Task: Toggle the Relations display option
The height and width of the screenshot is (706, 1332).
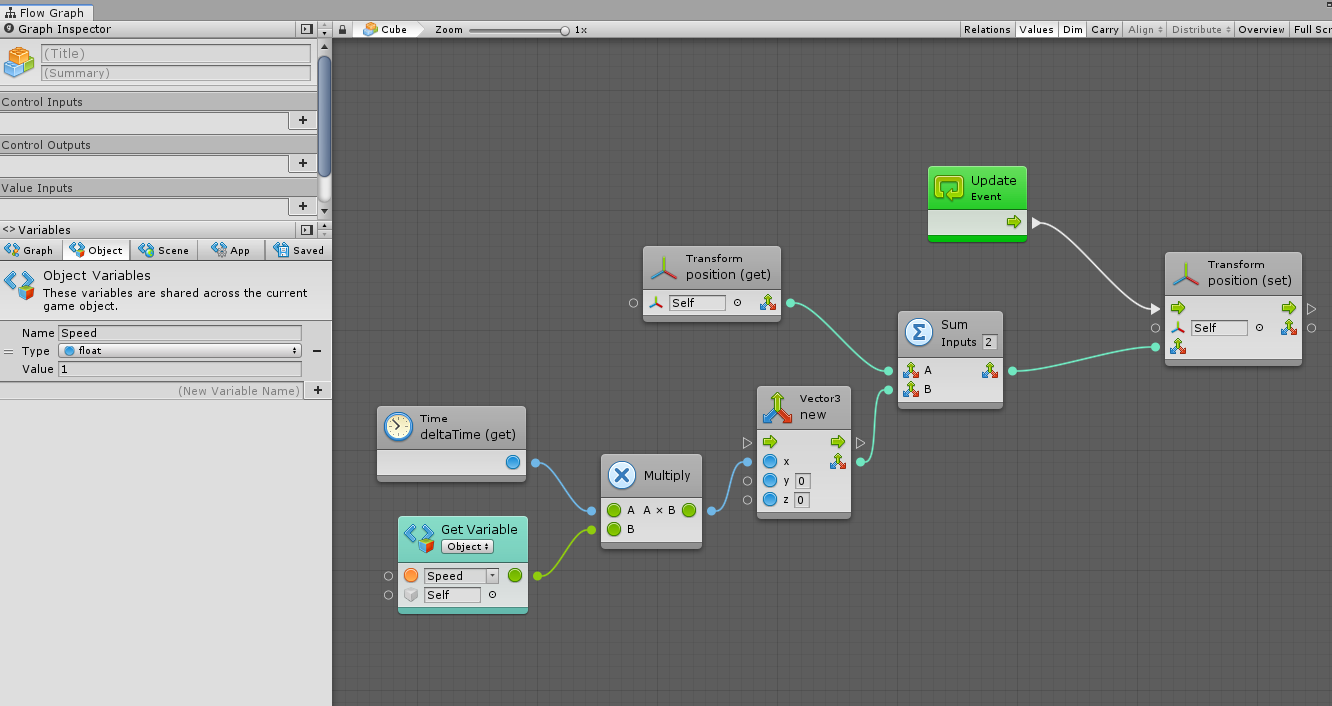Action: click(986, 30)
